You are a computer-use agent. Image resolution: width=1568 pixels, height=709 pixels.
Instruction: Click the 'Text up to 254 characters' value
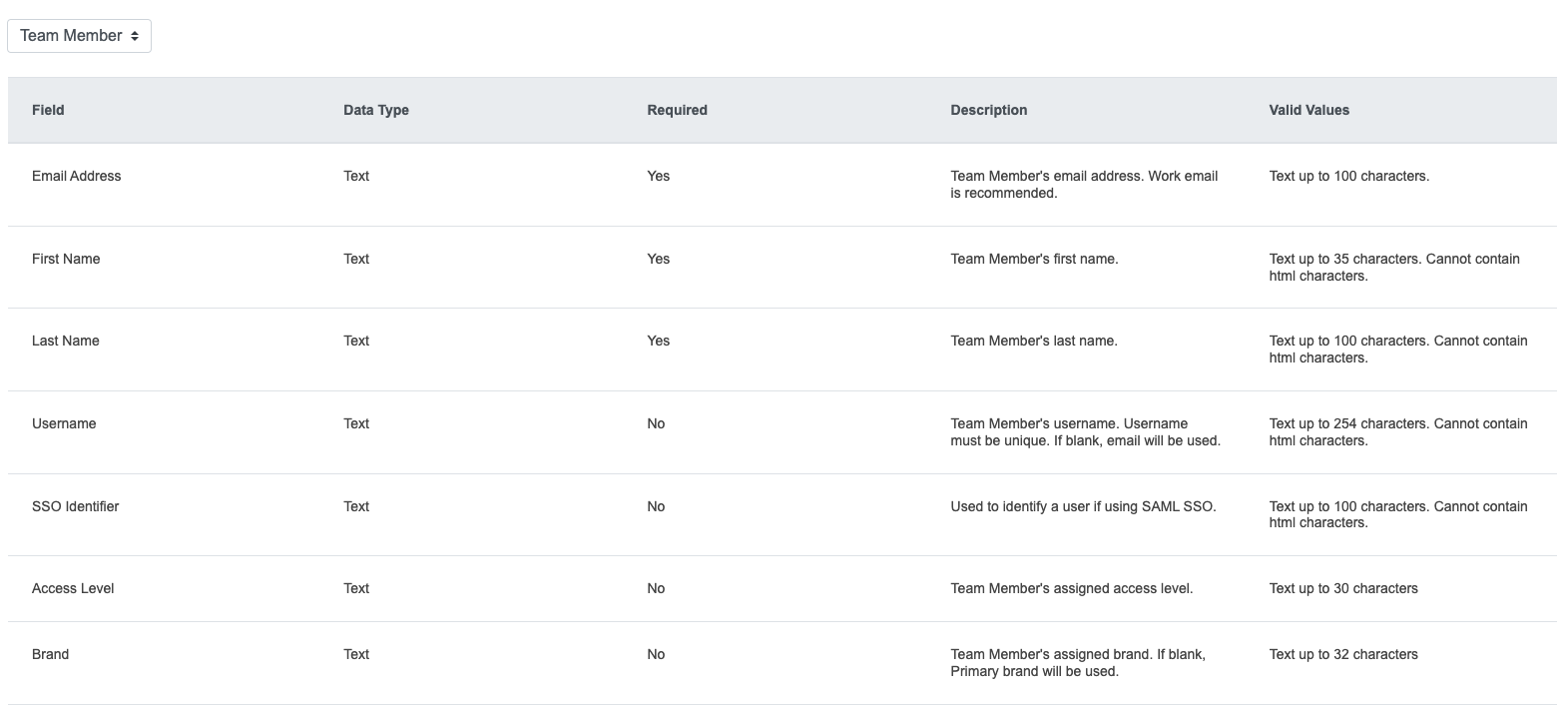coord(1397,431)
